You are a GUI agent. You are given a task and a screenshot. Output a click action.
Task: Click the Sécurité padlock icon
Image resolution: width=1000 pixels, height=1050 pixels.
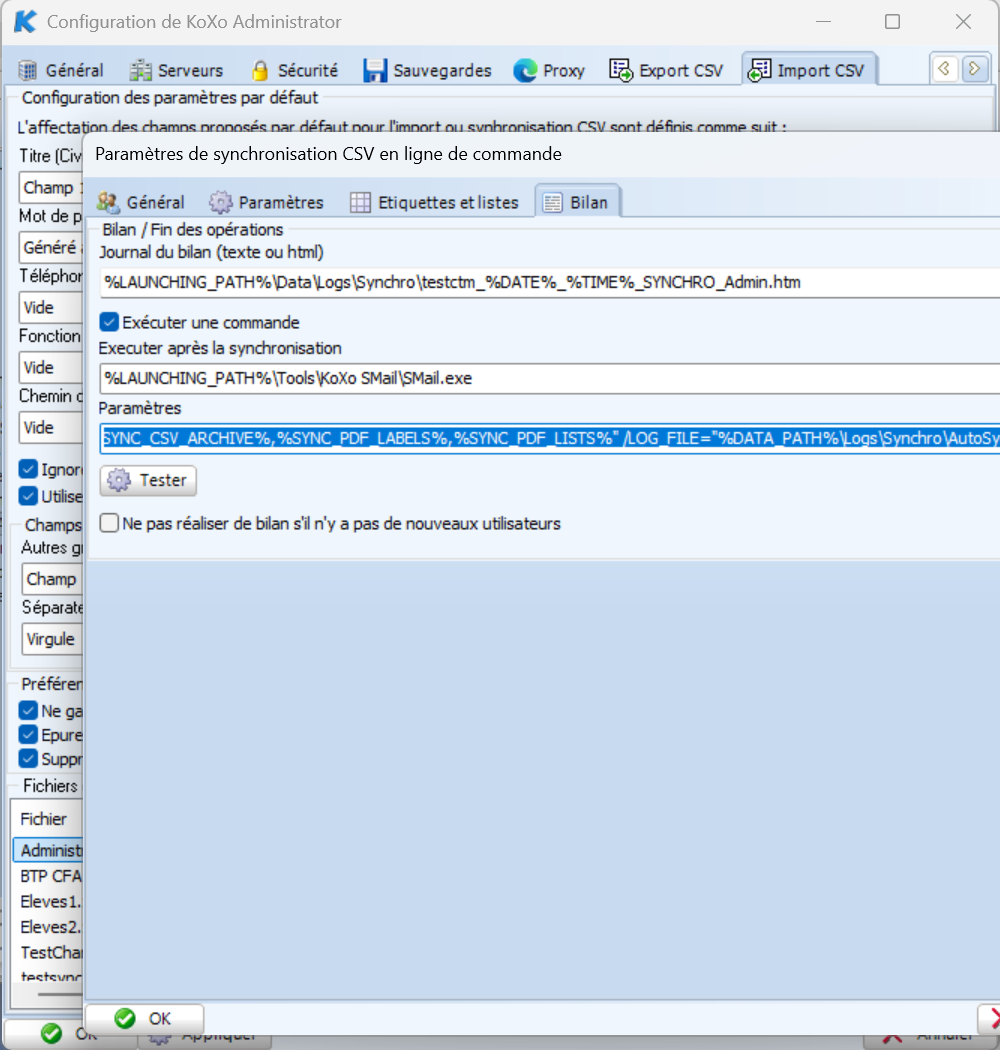click(260, 70)
